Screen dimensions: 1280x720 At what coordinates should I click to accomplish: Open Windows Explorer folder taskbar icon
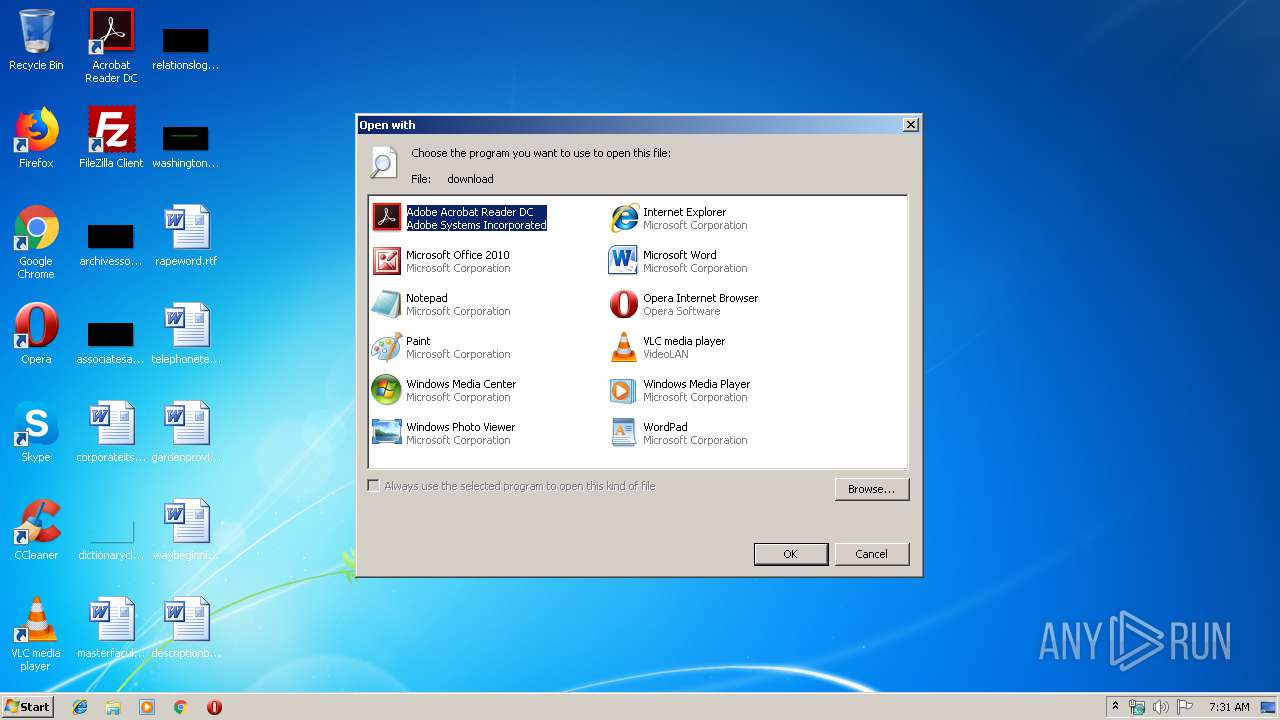pos(113,707)
